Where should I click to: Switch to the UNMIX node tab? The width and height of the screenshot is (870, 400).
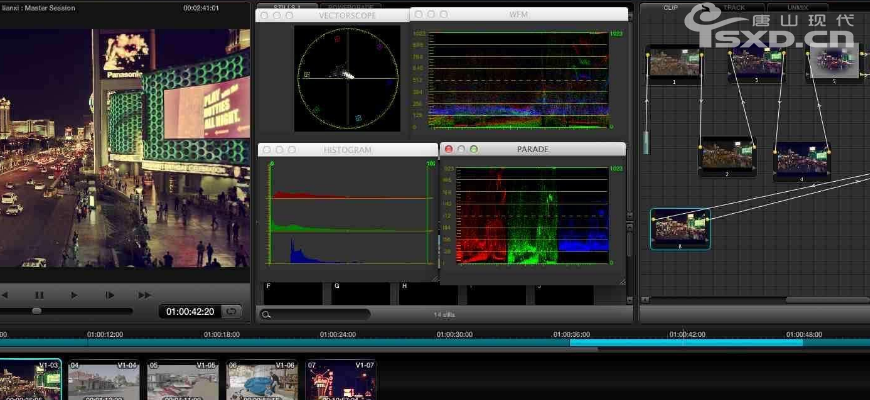(x=798, y=8)
